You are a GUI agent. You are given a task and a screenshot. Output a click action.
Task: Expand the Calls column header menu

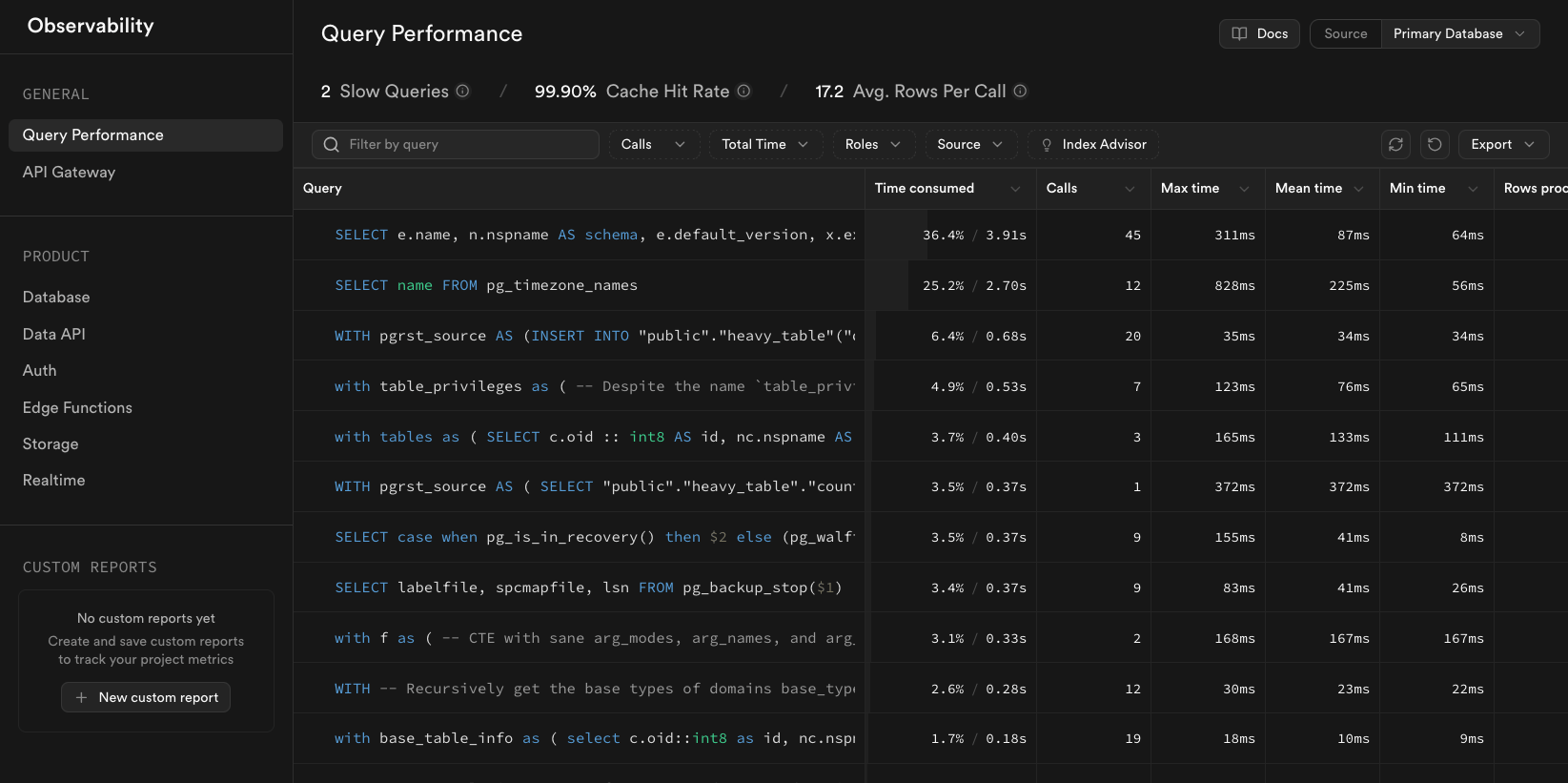(x=1130, y=189)
